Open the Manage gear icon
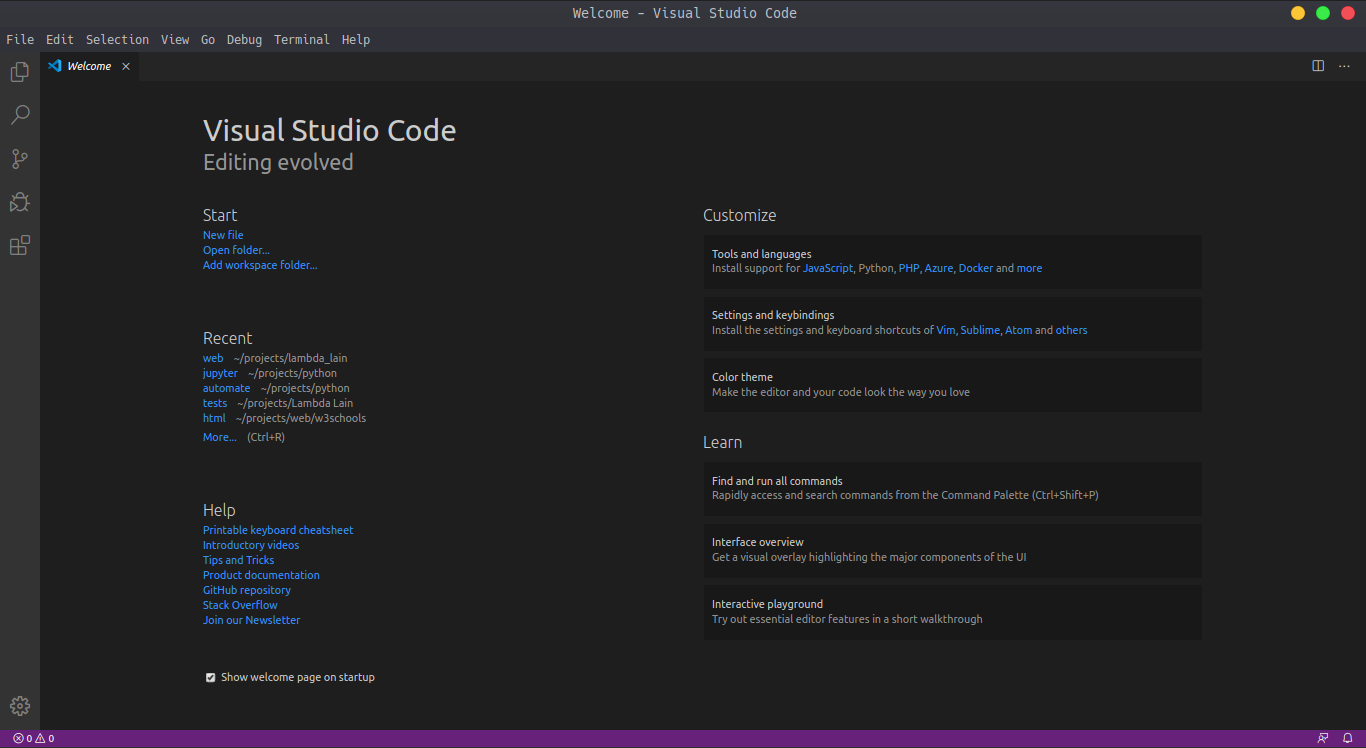Screen dimensions: 1366x748 pyautogui.click(x=20, y=706)
